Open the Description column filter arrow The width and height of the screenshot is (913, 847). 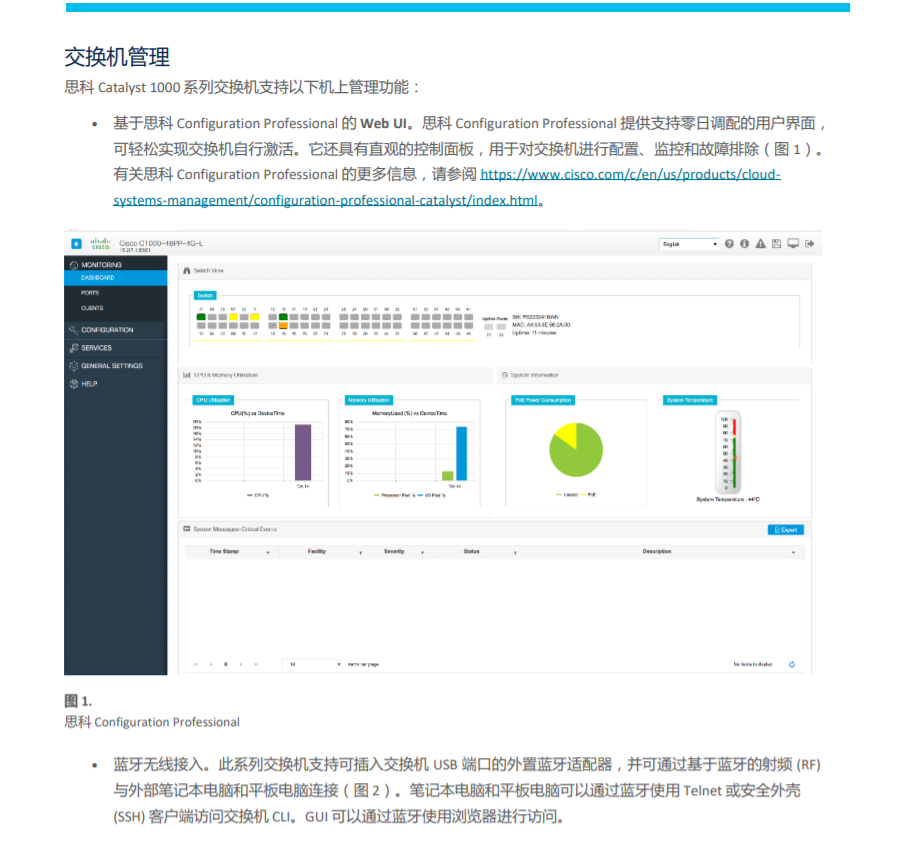793,552
